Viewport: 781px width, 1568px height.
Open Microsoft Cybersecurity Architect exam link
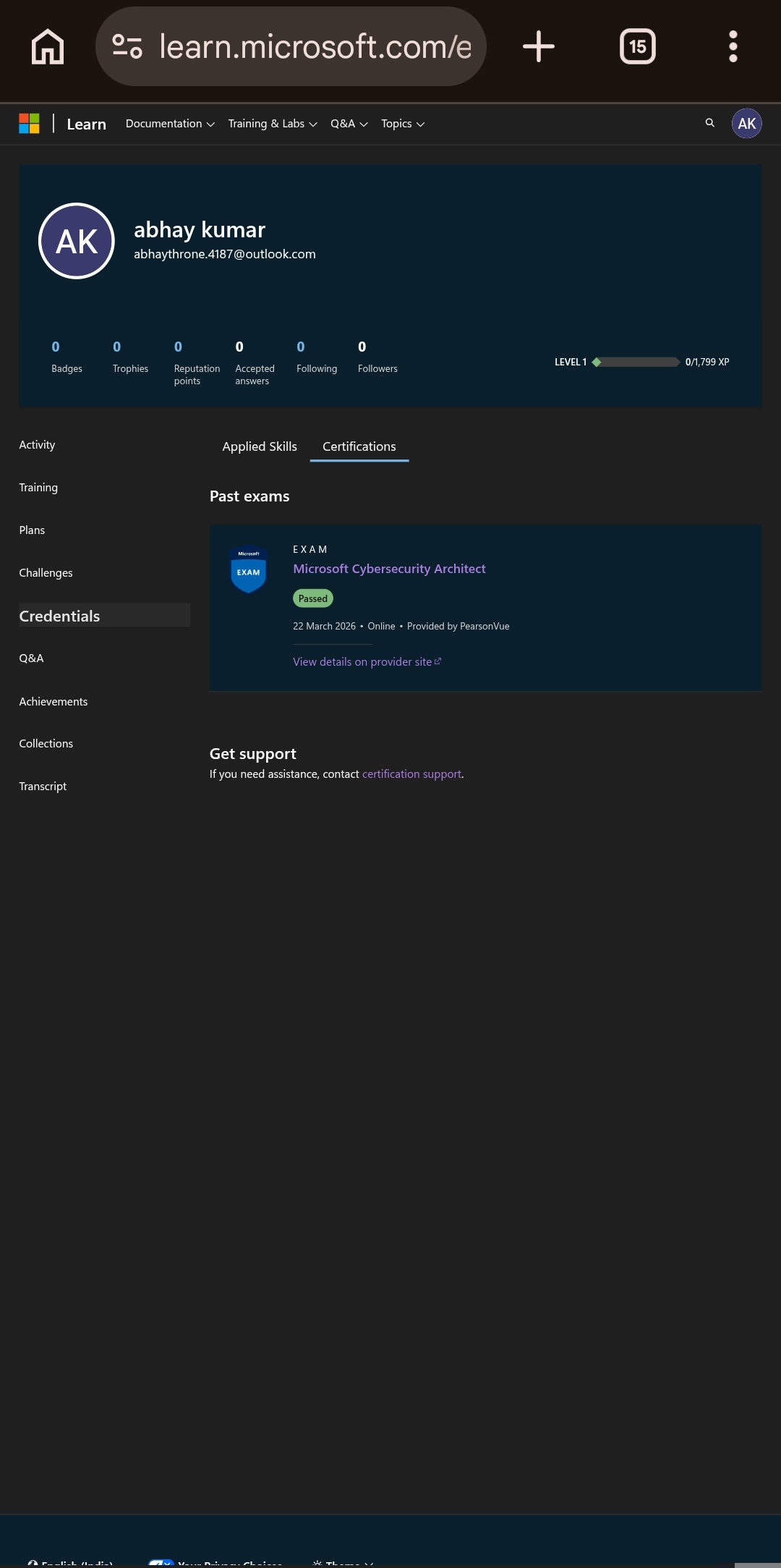point(389,569)
